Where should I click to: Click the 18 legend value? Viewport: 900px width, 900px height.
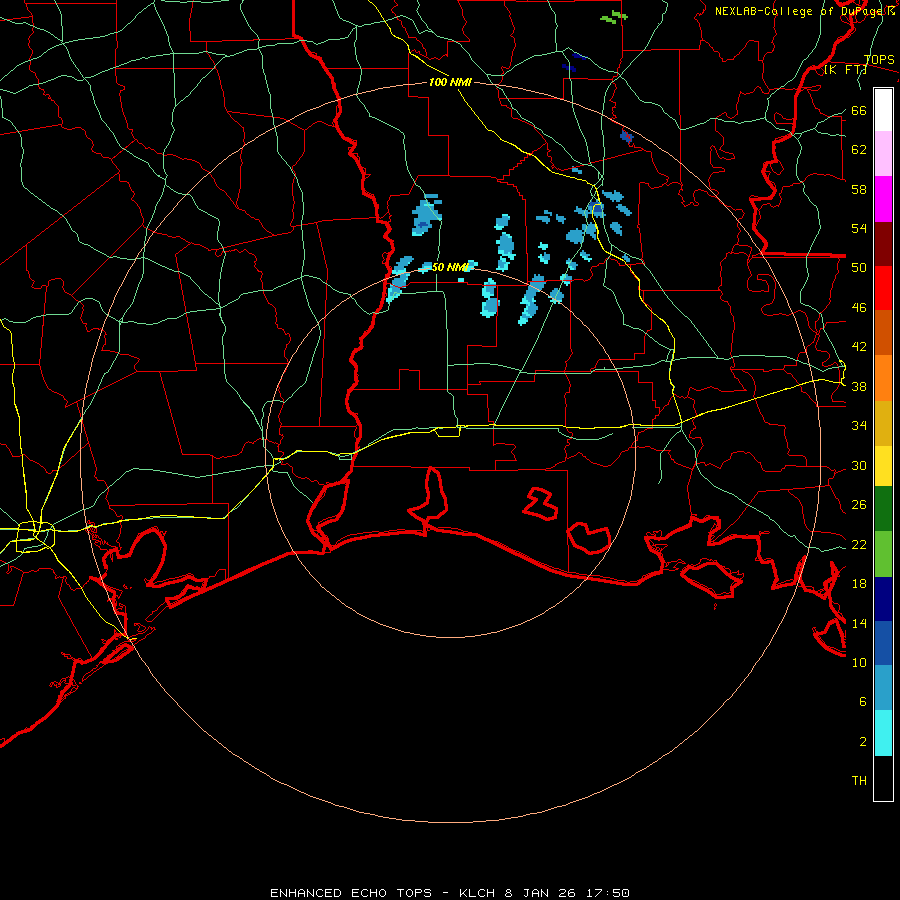[x=859, y=584]
